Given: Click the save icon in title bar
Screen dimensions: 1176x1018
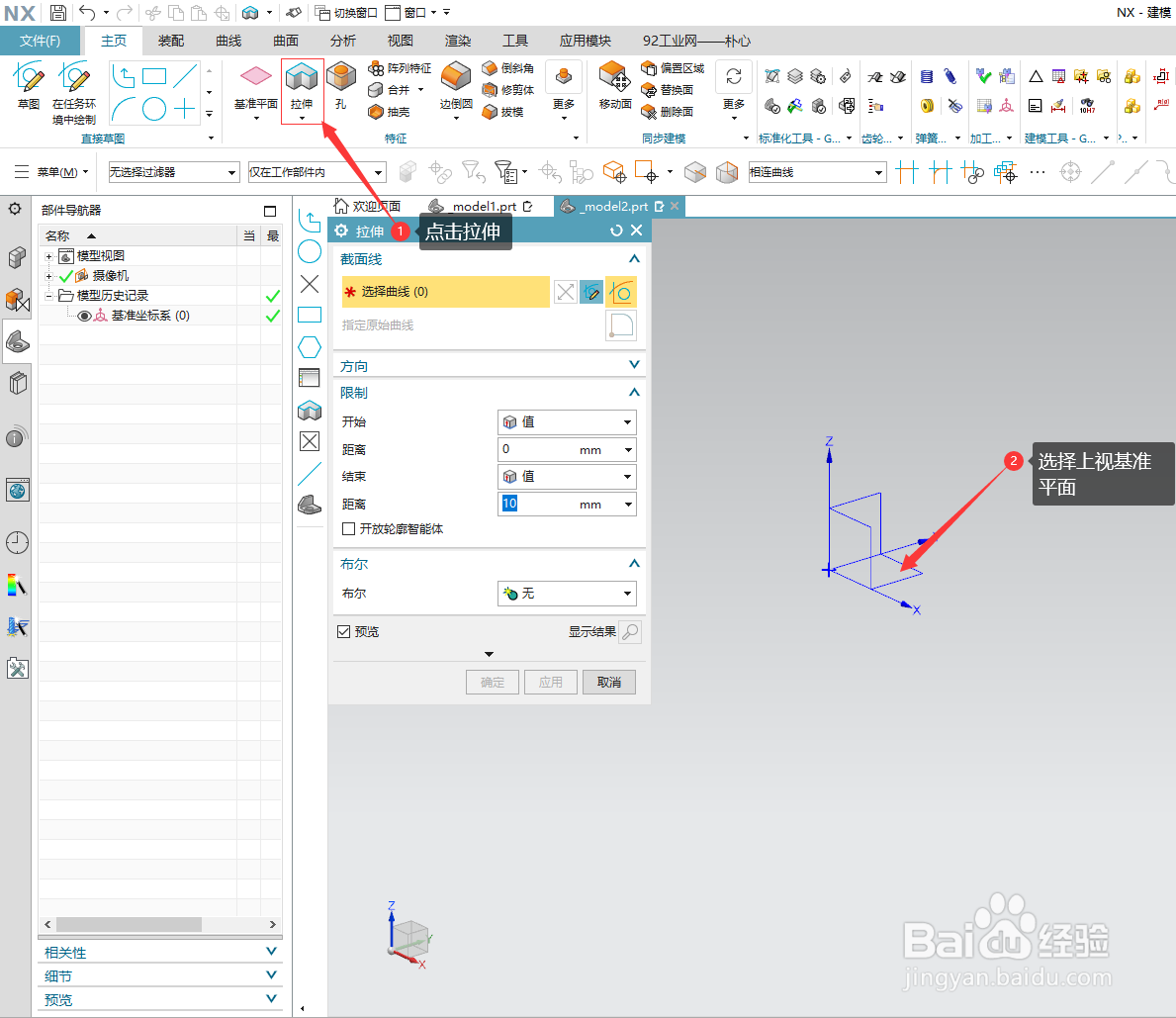Looking at the screenshot, I should tap(57, 13).
